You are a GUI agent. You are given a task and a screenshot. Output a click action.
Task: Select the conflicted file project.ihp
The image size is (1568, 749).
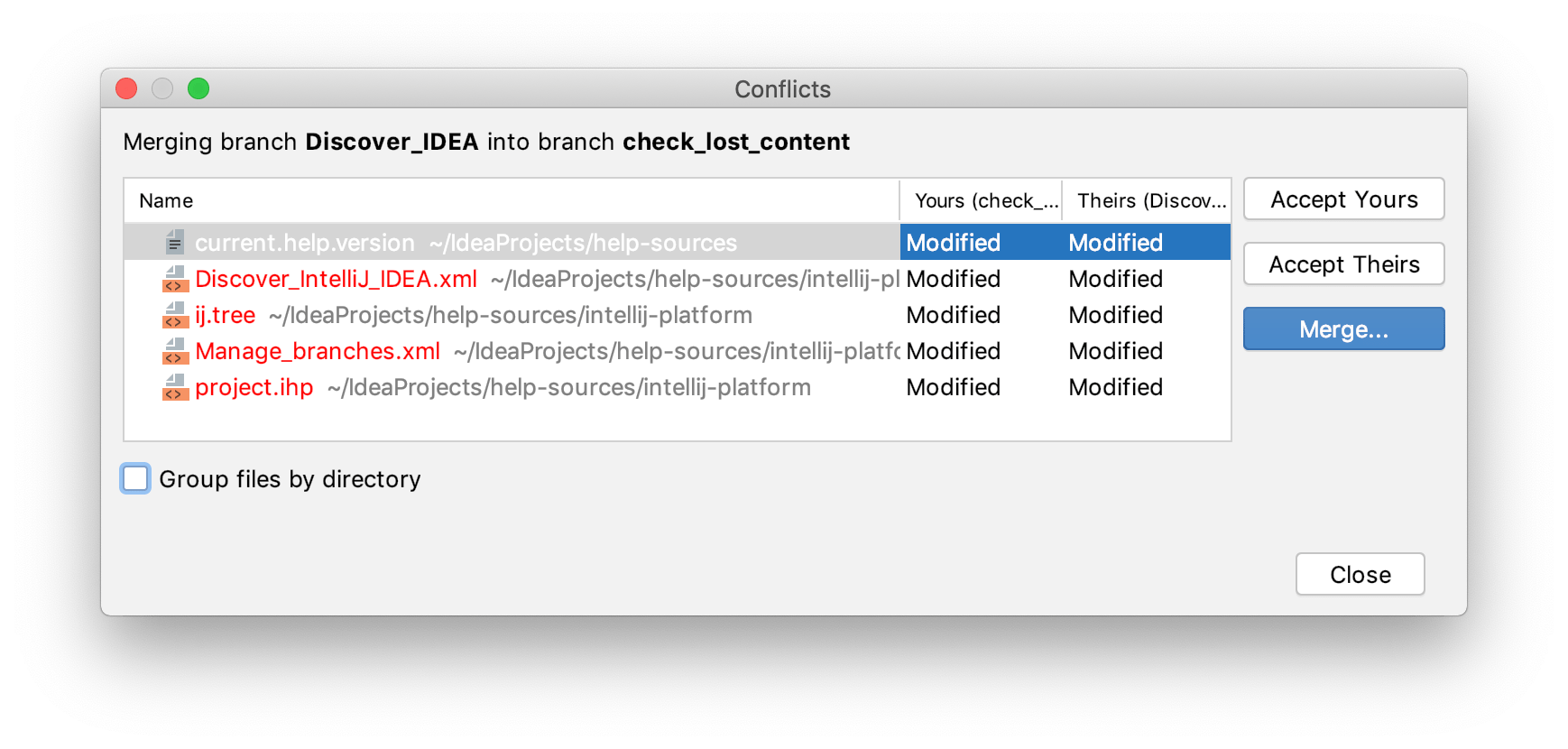click(254, 387)
